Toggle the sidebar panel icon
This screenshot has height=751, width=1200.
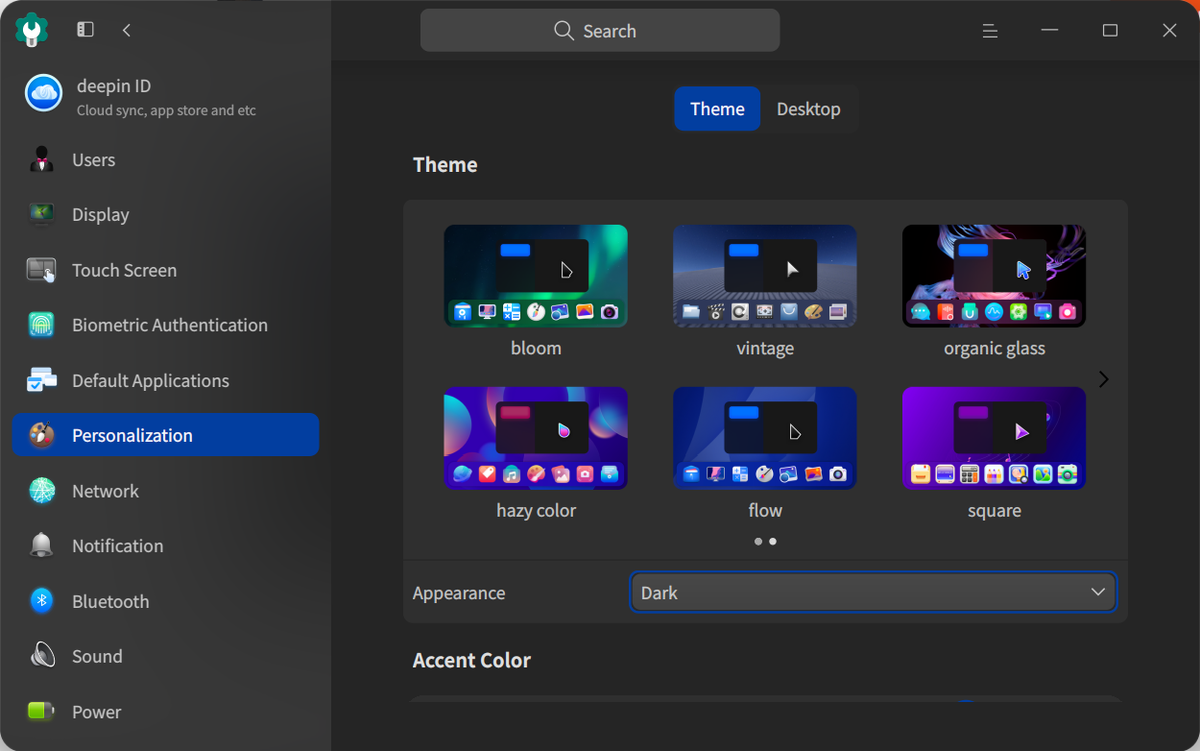tap(85, 30)
